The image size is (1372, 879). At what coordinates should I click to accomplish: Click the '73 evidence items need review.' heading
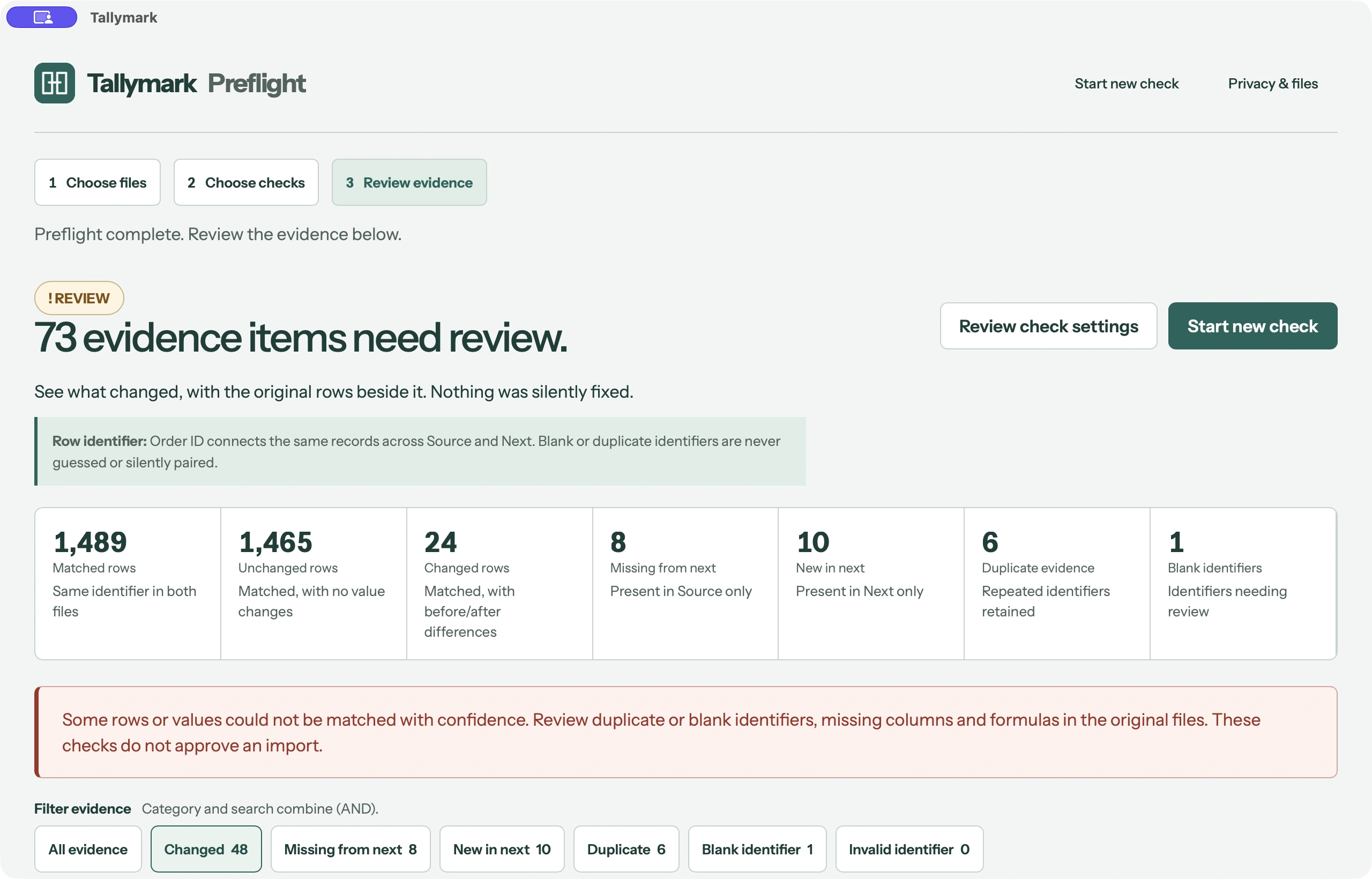click(x=301, y=338)
